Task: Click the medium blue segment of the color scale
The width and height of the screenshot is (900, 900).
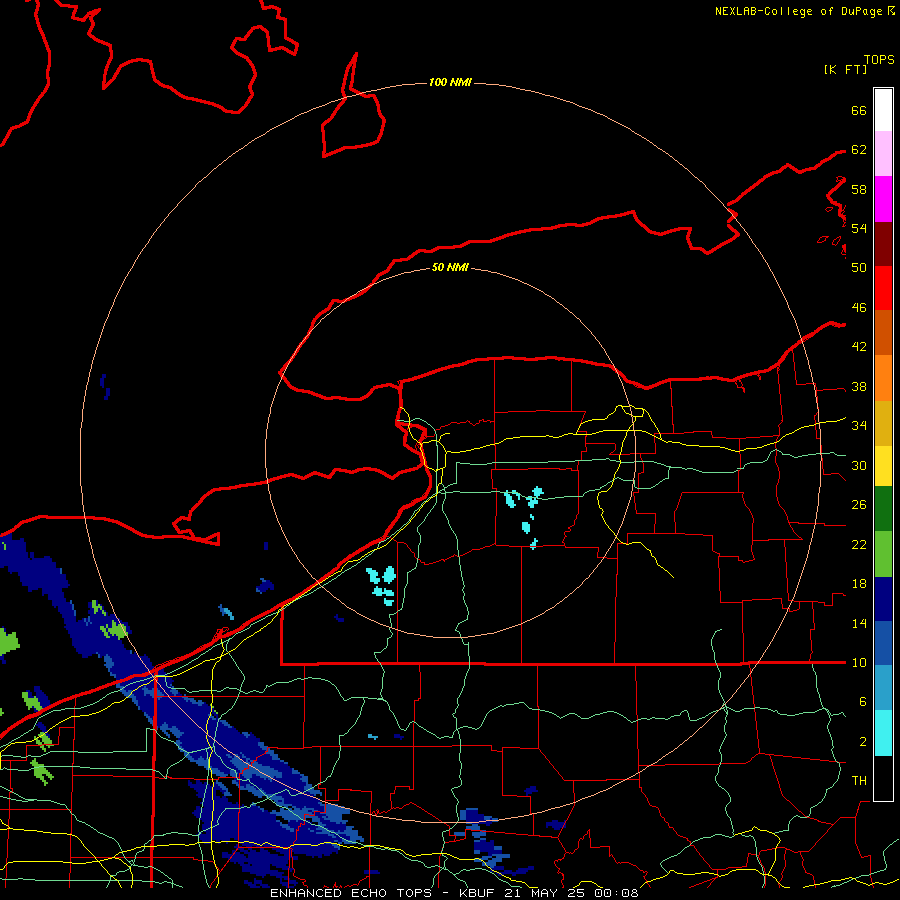Action: (x=883, y=643)
